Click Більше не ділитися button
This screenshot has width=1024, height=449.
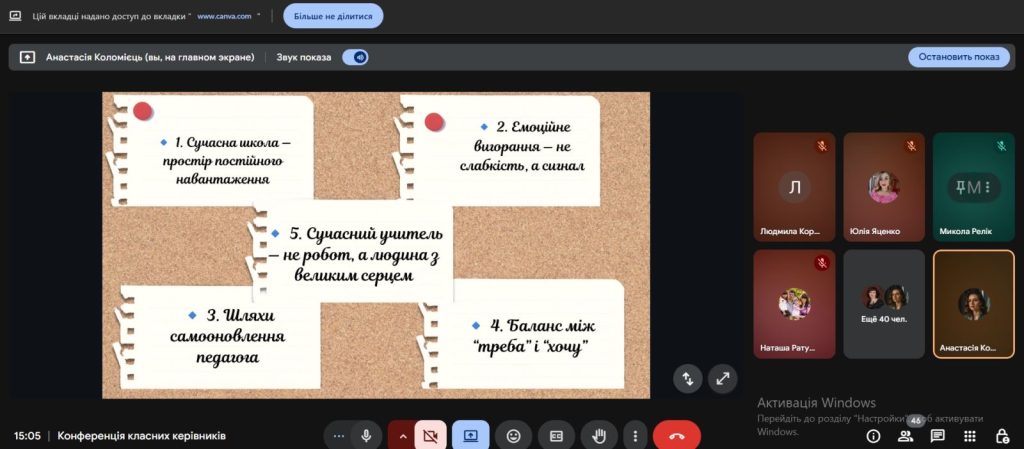coord(333,16)
